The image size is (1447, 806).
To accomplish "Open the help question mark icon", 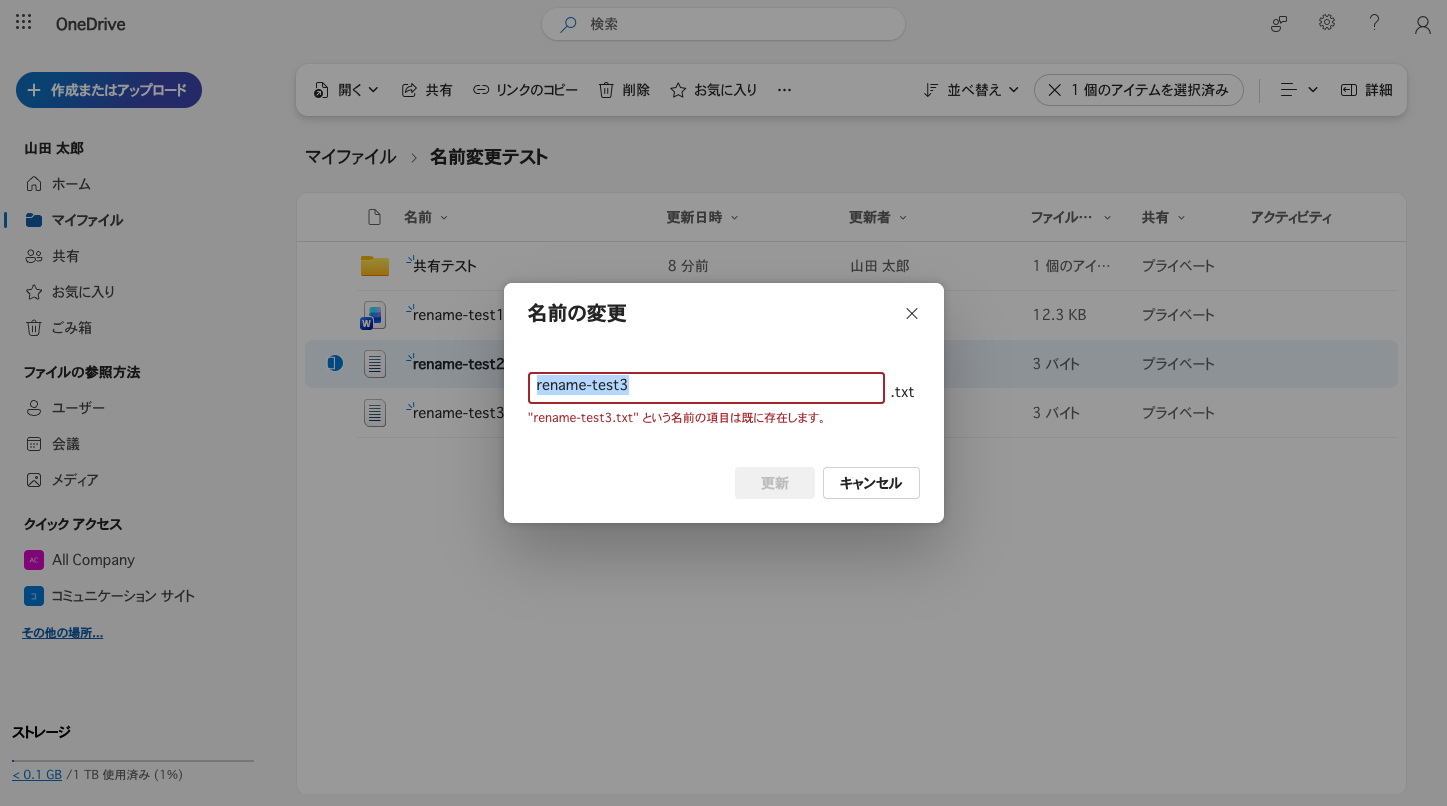I will (x=1375, y=23).
